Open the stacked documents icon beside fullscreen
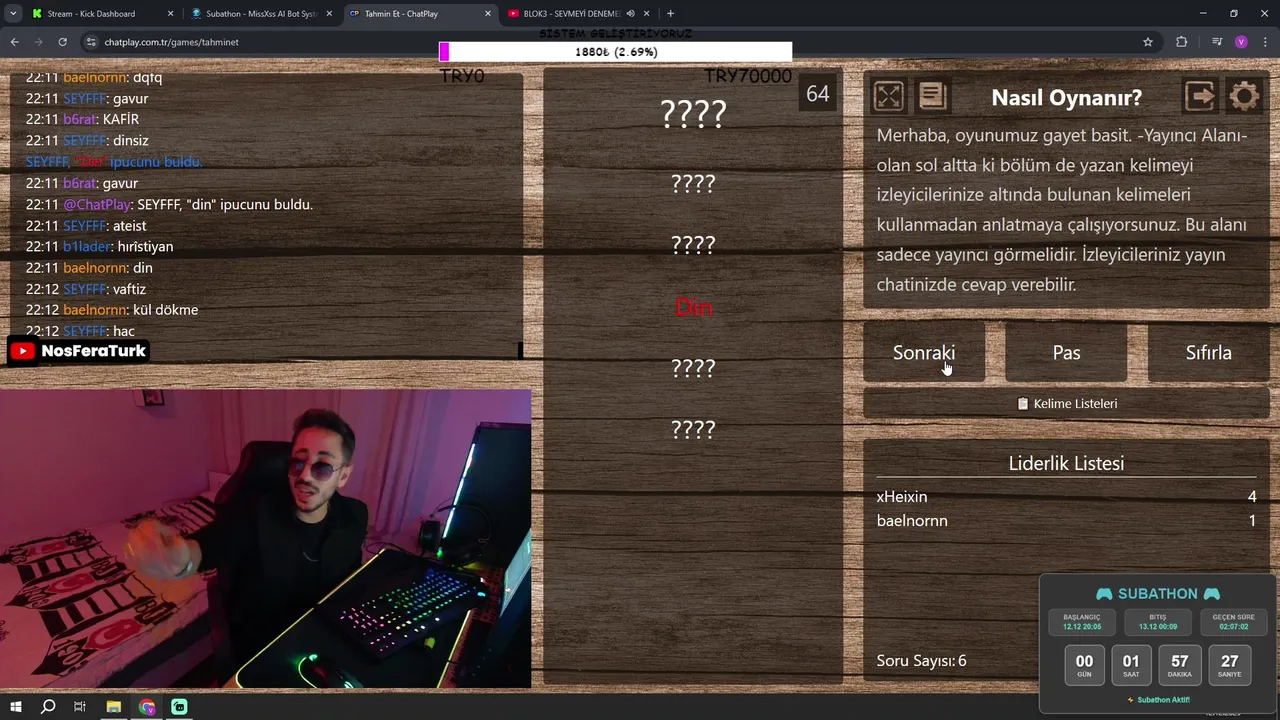The width and height of the screenshot is (1280, 720). (932, 96)
